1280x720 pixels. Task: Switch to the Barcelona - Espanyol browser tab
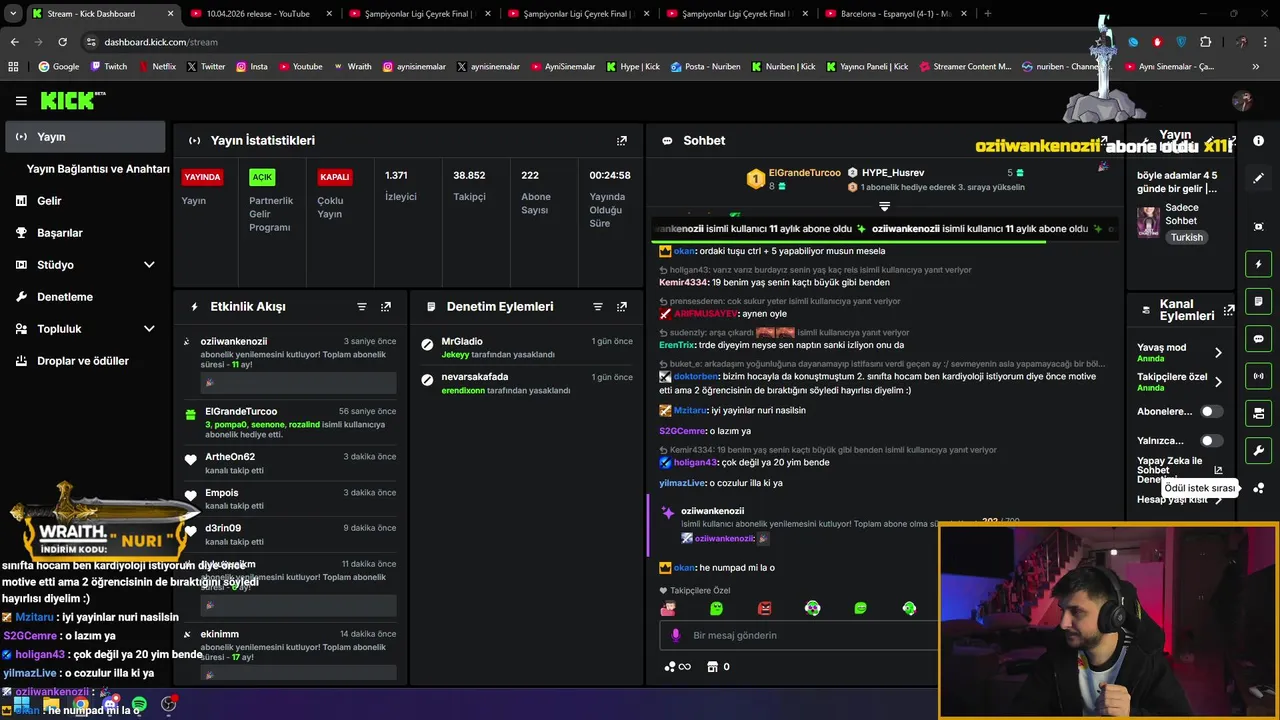[x=894, y=14]
